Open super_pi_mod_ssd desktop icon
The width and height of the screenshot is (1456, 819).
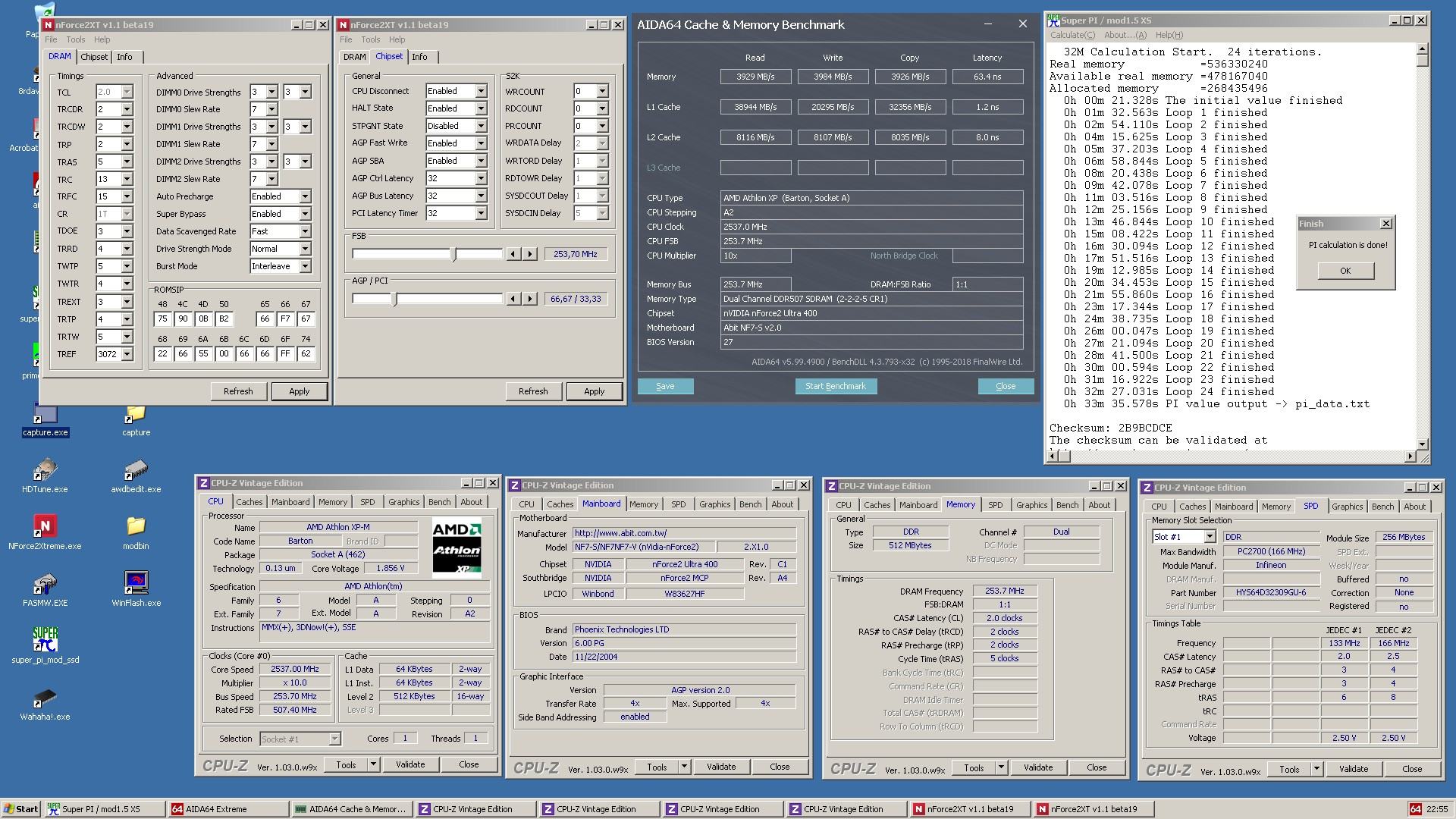[x=45, y=646]
